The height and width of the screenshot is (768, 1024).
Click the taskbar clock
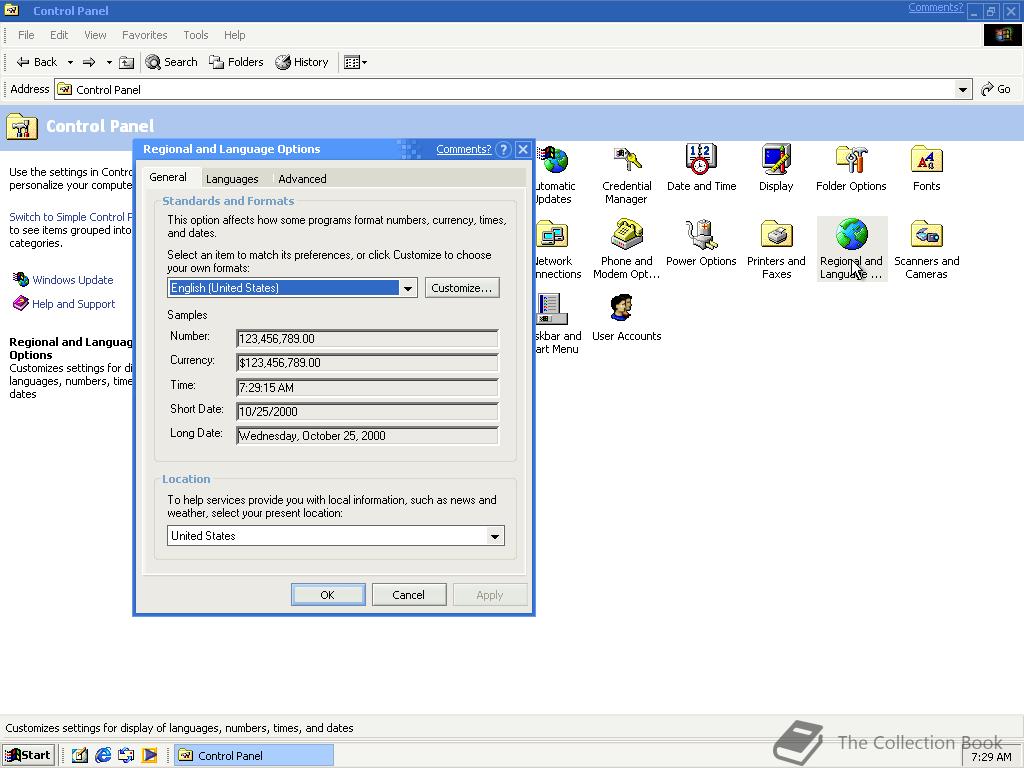coord(991,757)
